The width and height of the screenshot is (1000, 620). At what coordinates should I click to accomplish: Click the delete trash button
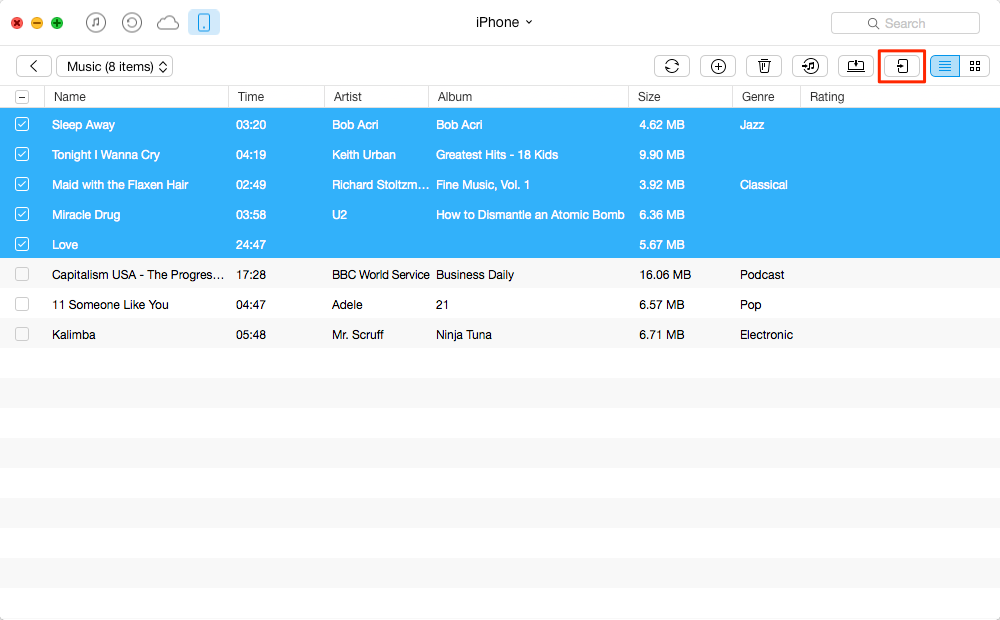[x=764, y=66]
